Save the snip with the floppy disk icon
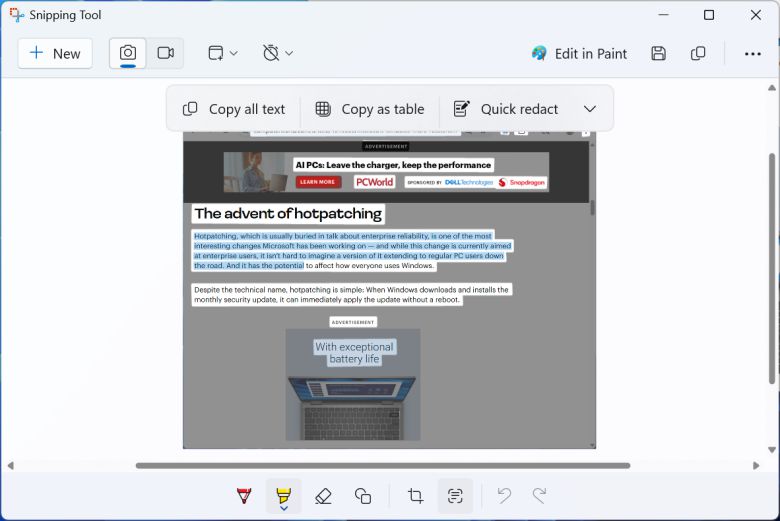780x521 pixels. [658, 53]
